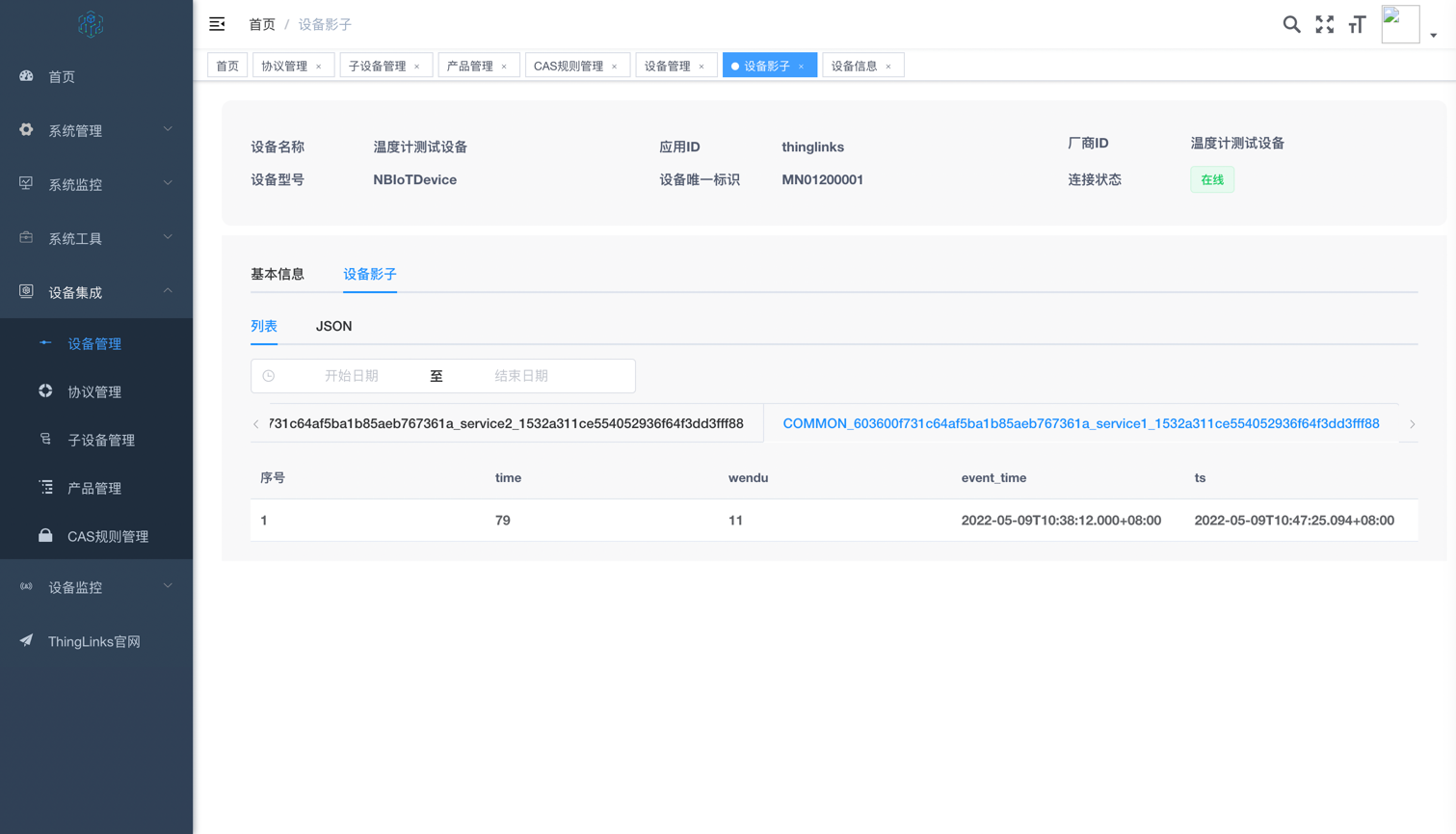This screenshot has width=1456, height=834.
Task: Click the clock icon in date range
Action: [x=269, y=376]
